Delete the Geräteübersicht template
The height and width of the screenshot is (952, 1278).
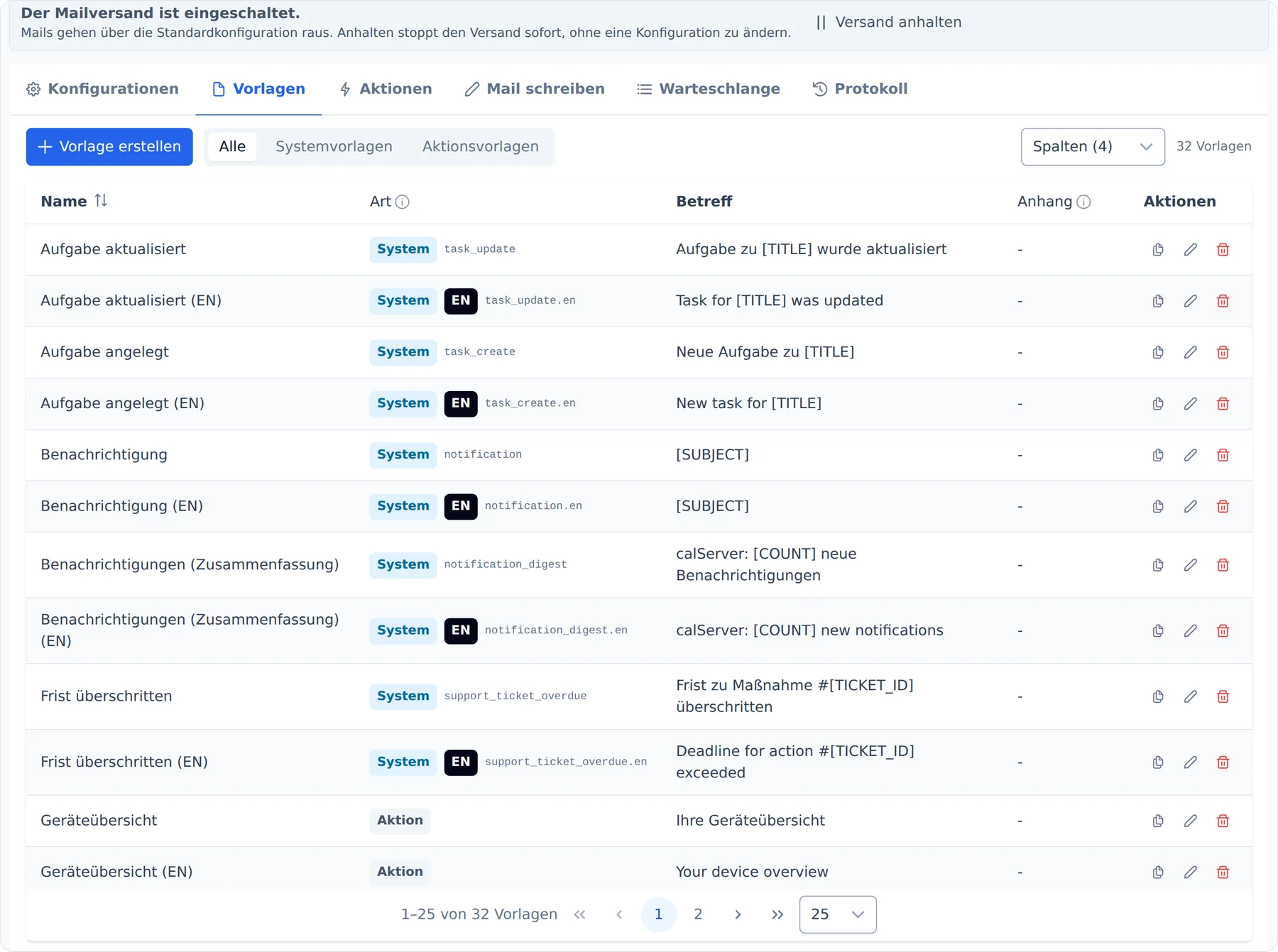click(1223, 821)
